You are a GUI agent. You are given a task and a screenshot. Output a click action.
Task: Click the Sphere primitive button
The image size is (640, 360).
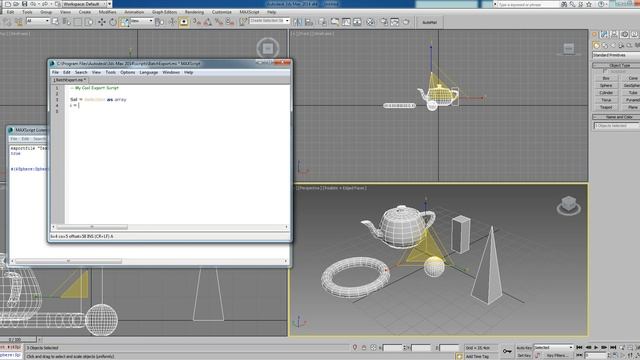click(x=606, y=85)
